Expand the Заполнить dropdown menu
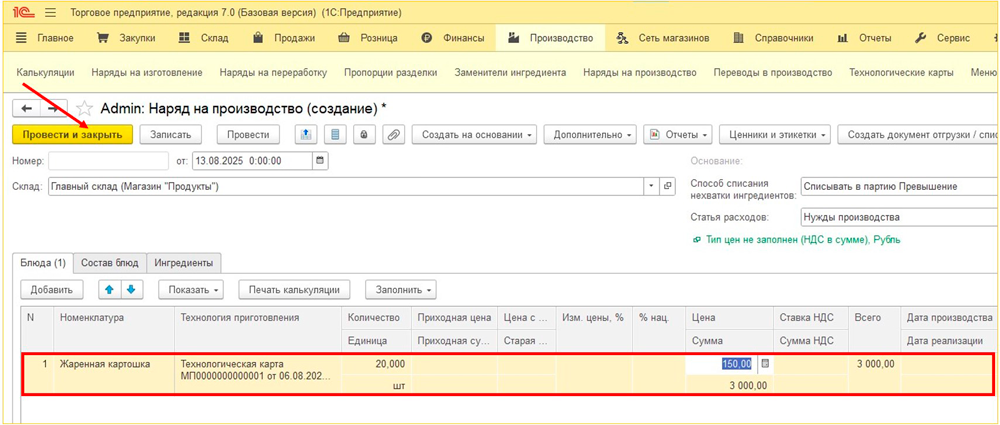This screenshot has width=1000, height=425. [x=401, y=290]
